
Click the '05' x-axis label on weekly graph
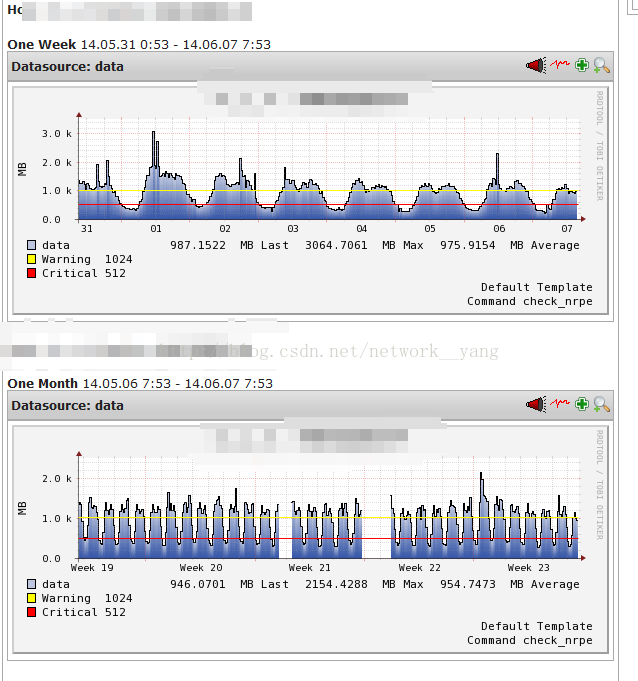click(430, 228)
